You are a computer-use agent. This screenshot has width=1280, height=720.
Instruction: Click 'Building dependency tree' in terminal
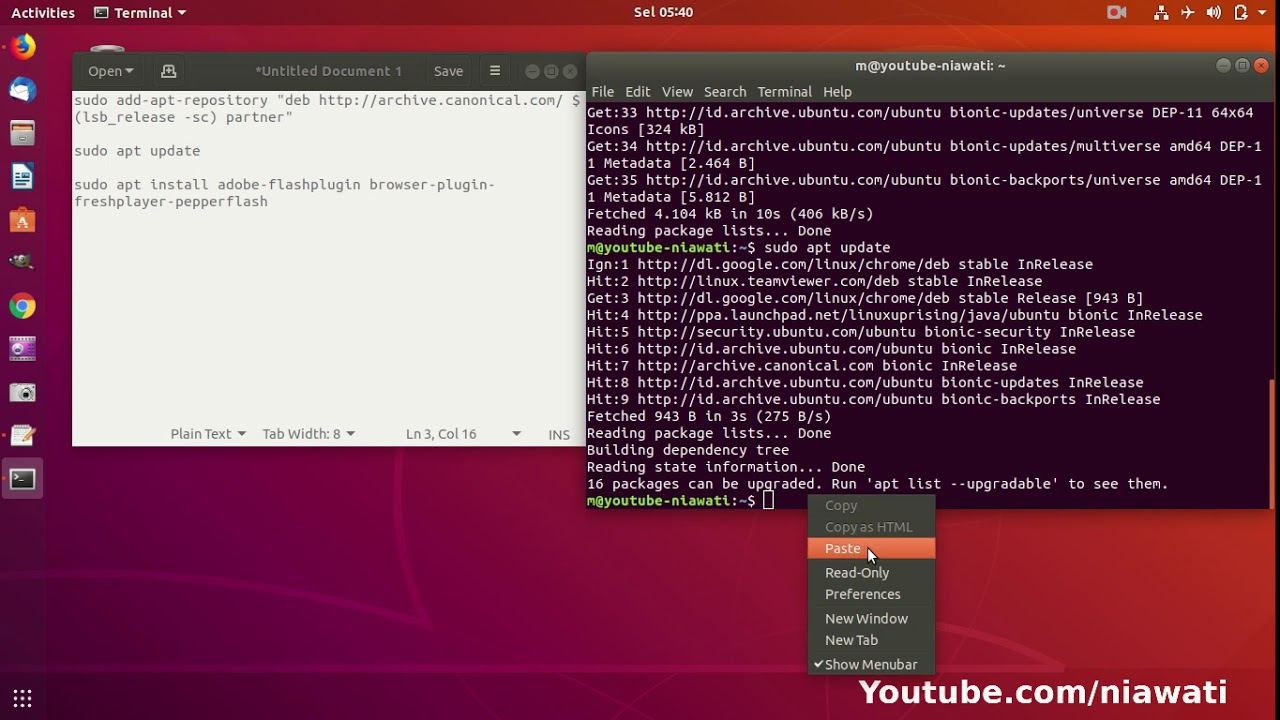(688, 450)
